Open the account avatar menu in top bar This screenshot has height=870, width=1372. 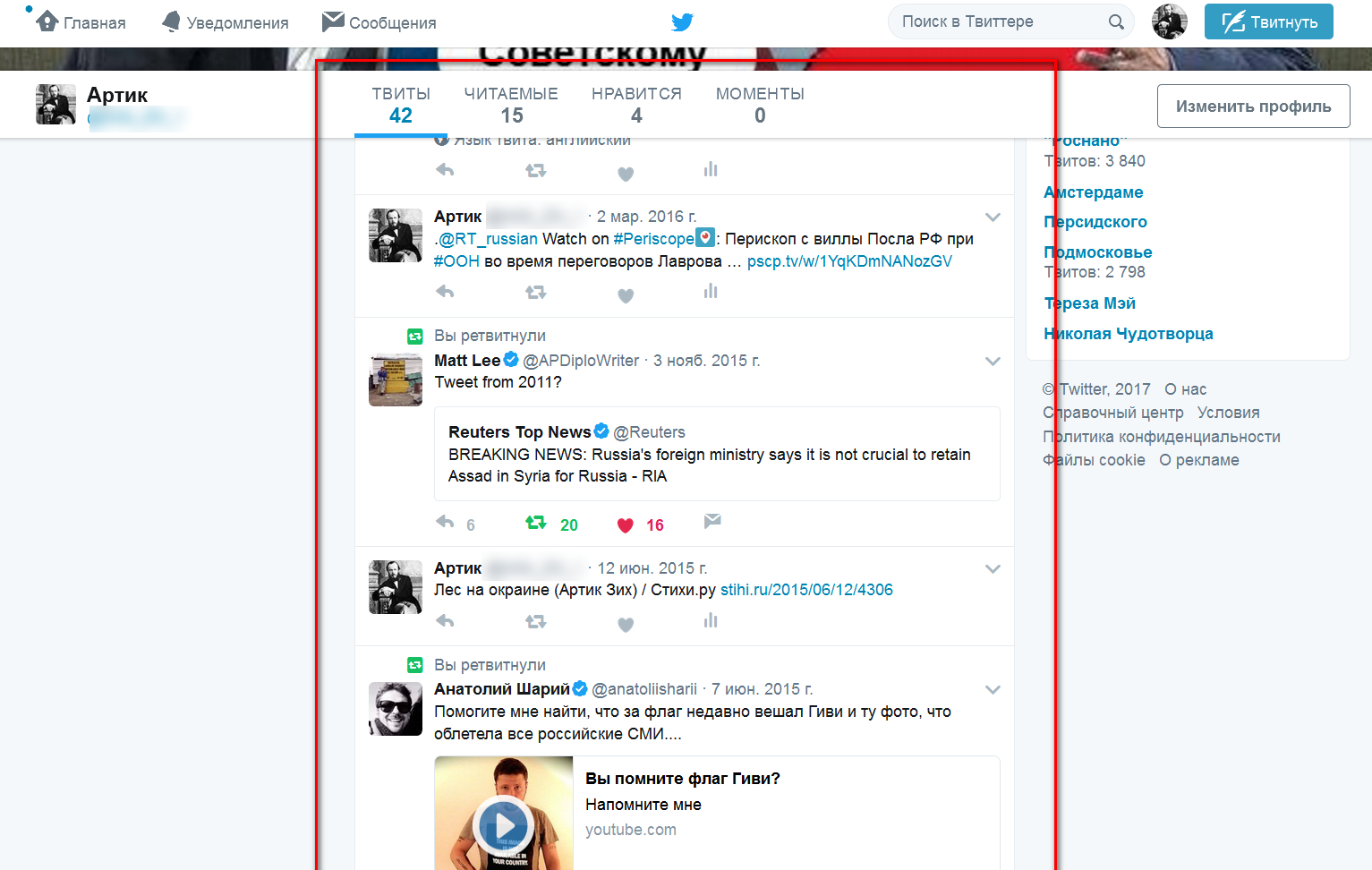[x=1169, y=21]
